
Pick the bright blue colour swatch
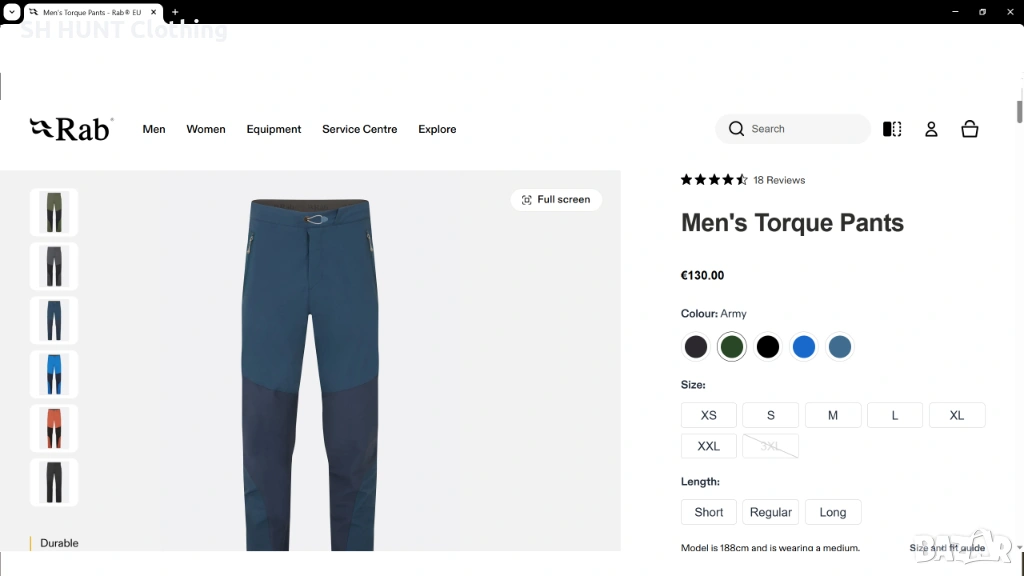(x=804, y=347)
